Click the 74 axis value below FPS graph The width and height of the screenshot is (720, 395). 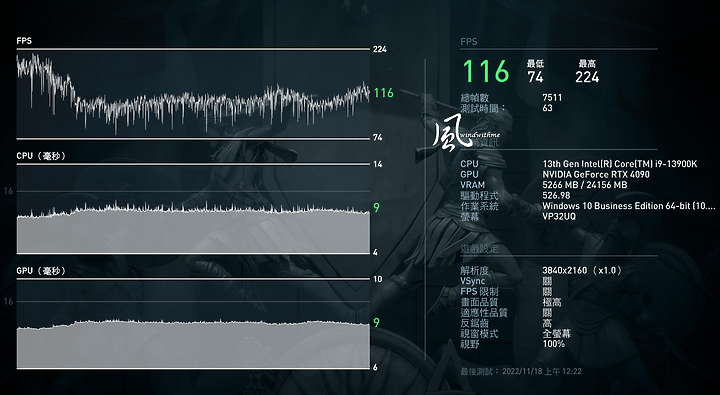377,137
